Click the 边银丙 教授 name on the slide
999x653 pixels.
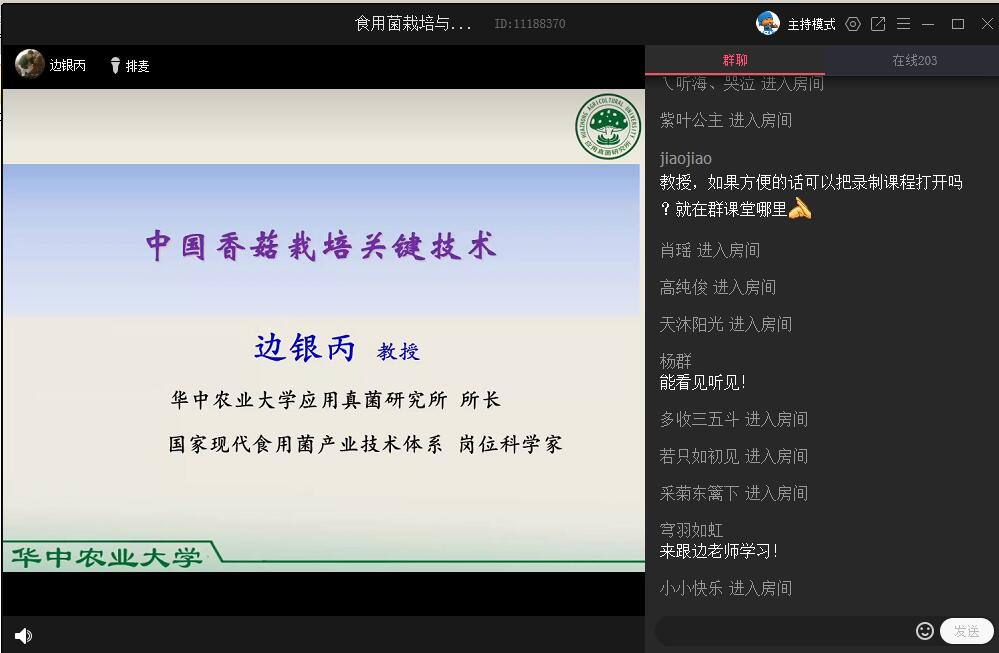pos(336,348)
